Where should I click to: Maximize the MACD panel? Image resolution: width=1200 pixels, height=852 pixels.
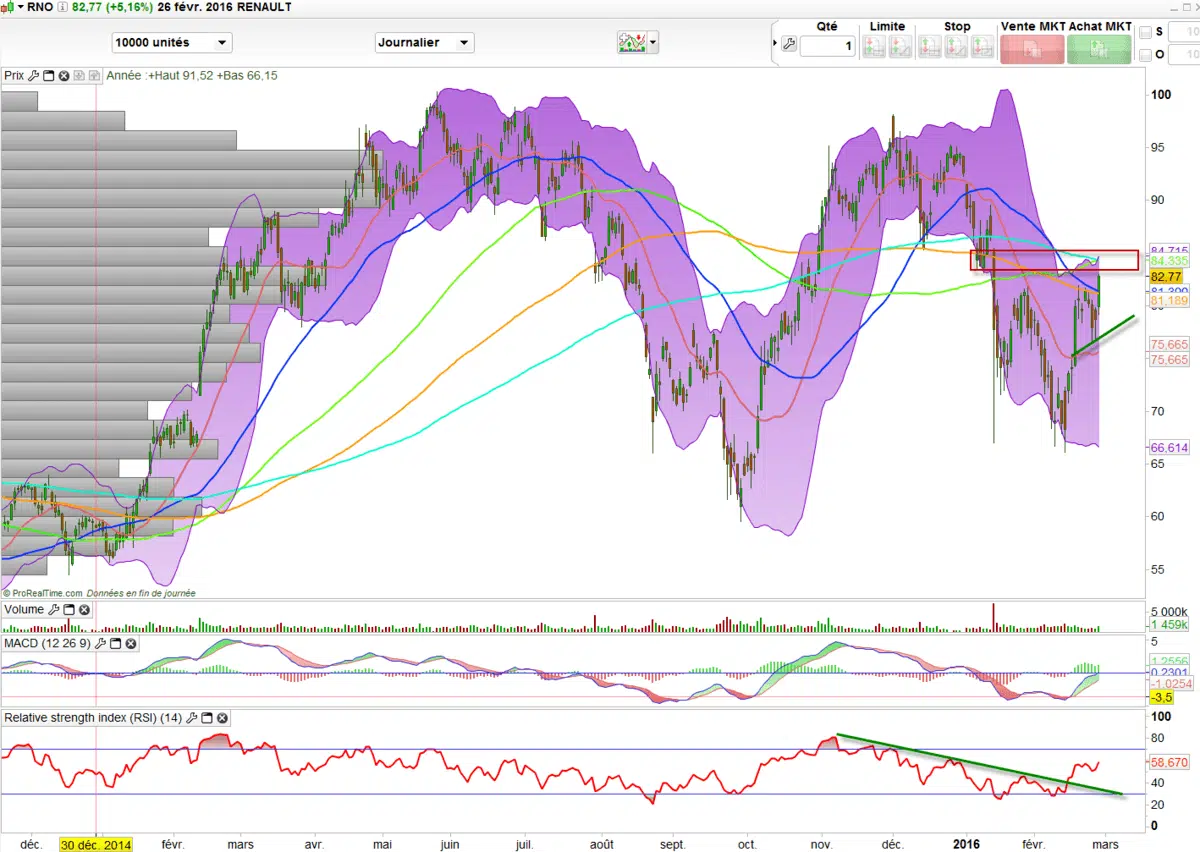click(114, 643)
